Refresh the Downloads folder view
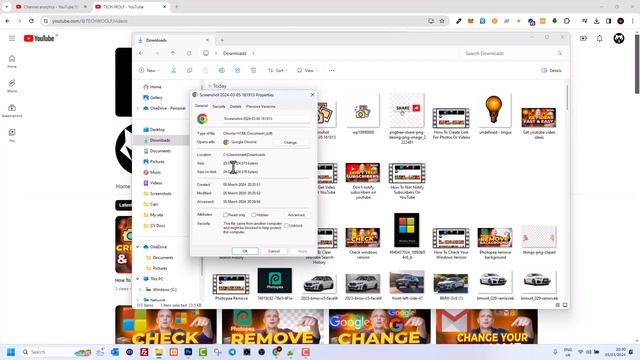Image resolution: width=640 pixels, height=360 pixels. [189, 53]
